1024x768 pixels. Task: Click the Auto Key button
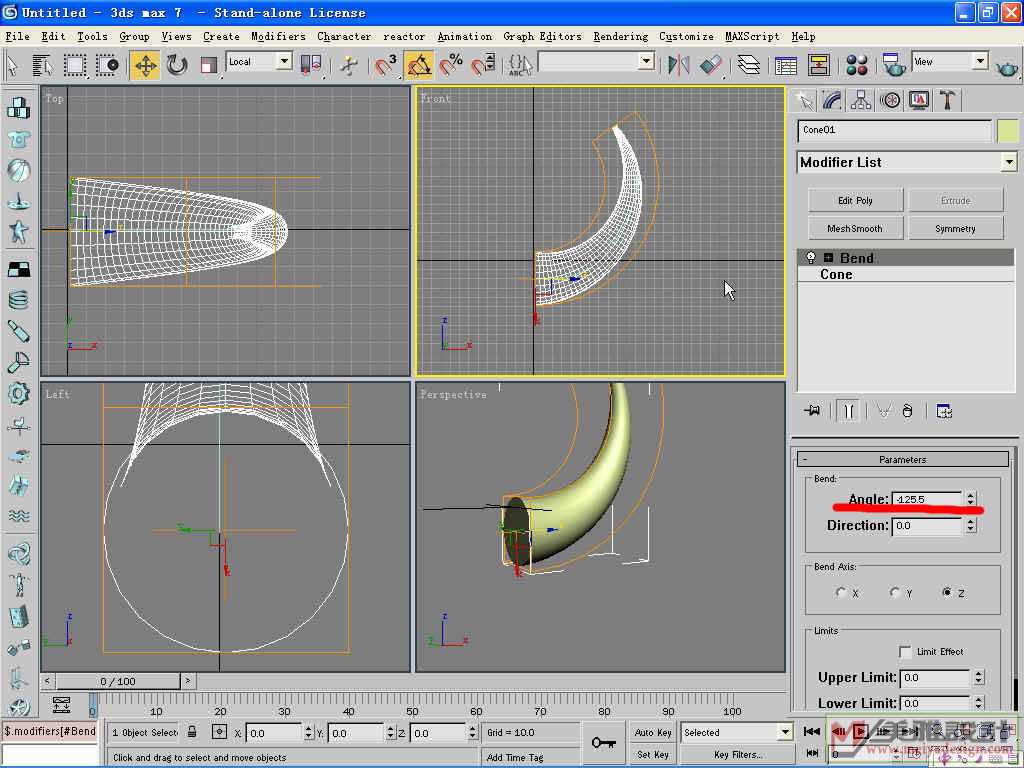pyautogui.click(x=653, y=732)
